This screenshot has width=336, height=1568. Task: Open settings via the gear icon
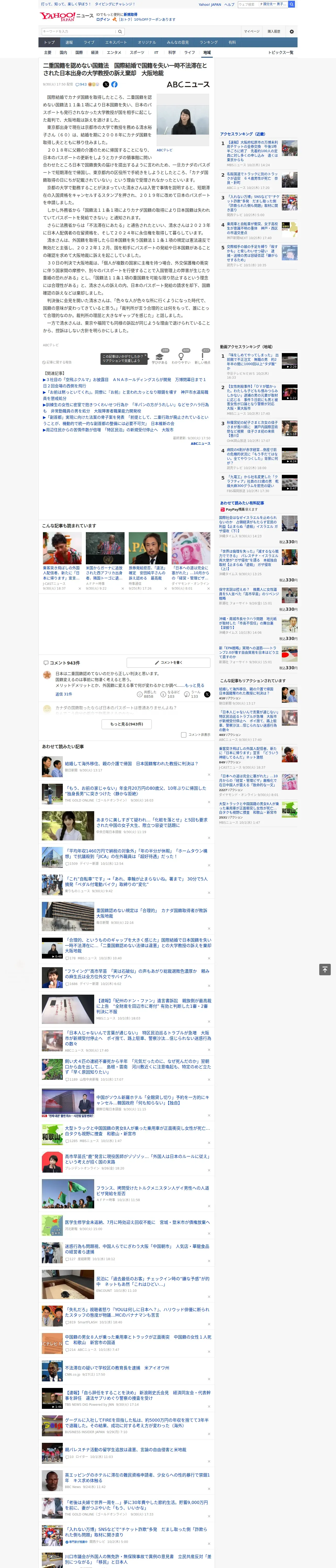[x=291, y=32]
